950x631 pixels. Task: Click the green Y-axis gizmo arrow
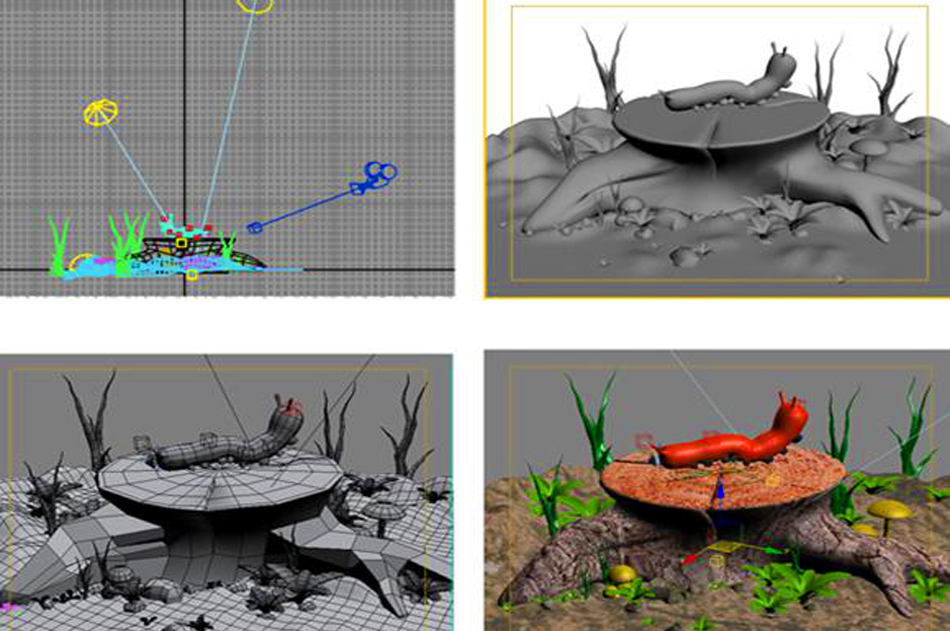point(770,549)
